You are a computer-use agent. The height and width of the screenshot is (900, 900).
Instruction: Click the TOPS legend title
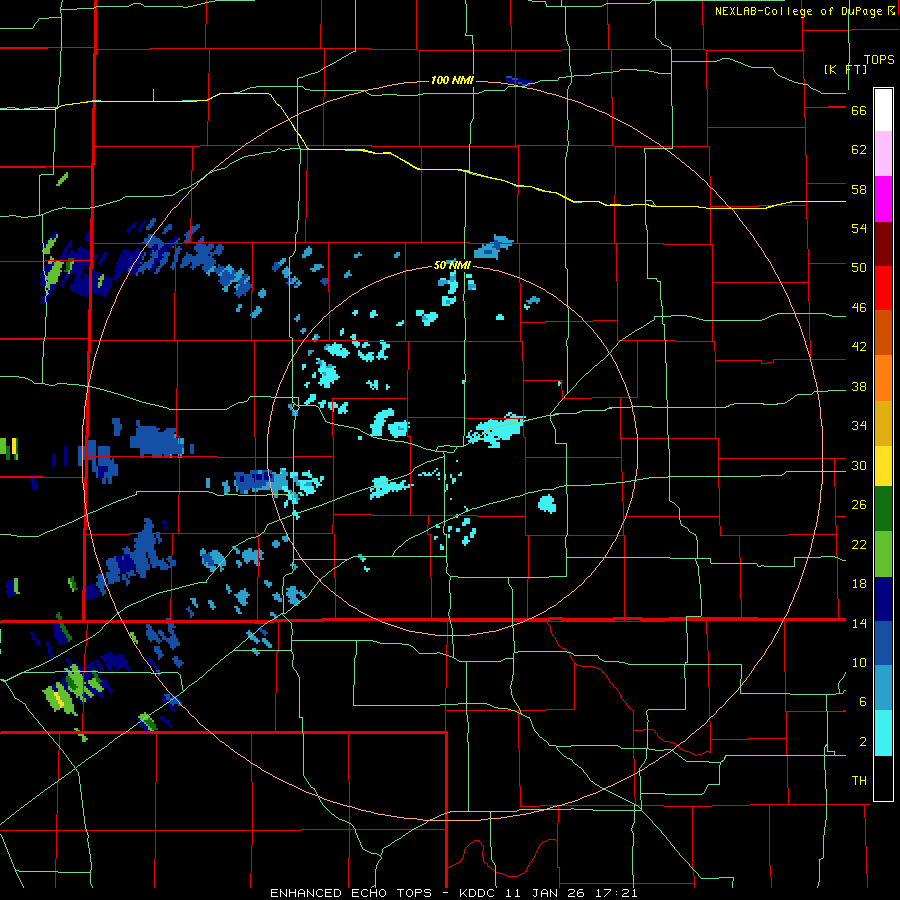click(x=879, y=60)
